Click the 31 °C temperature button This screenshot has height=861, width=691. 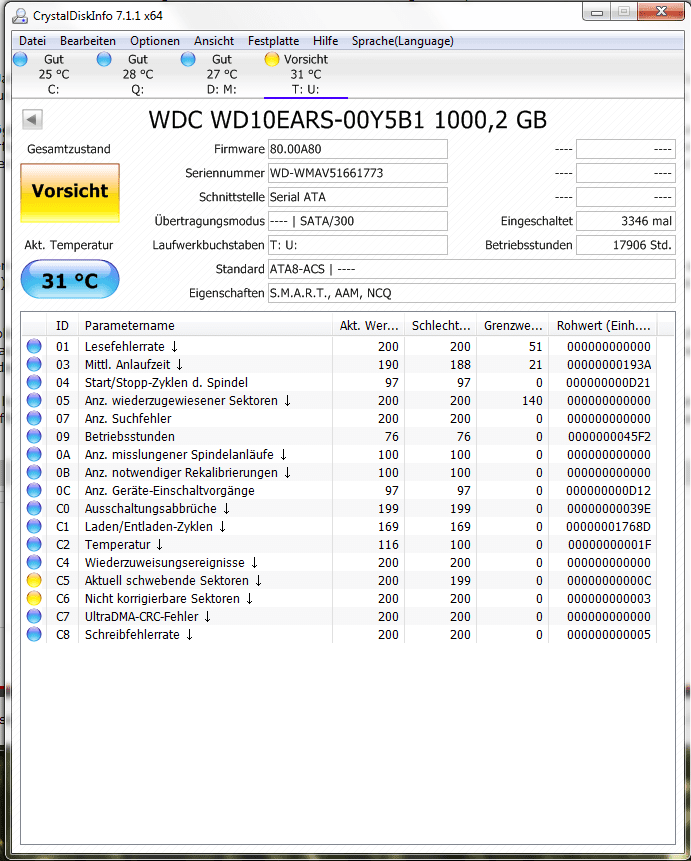(x=70, y=280)
